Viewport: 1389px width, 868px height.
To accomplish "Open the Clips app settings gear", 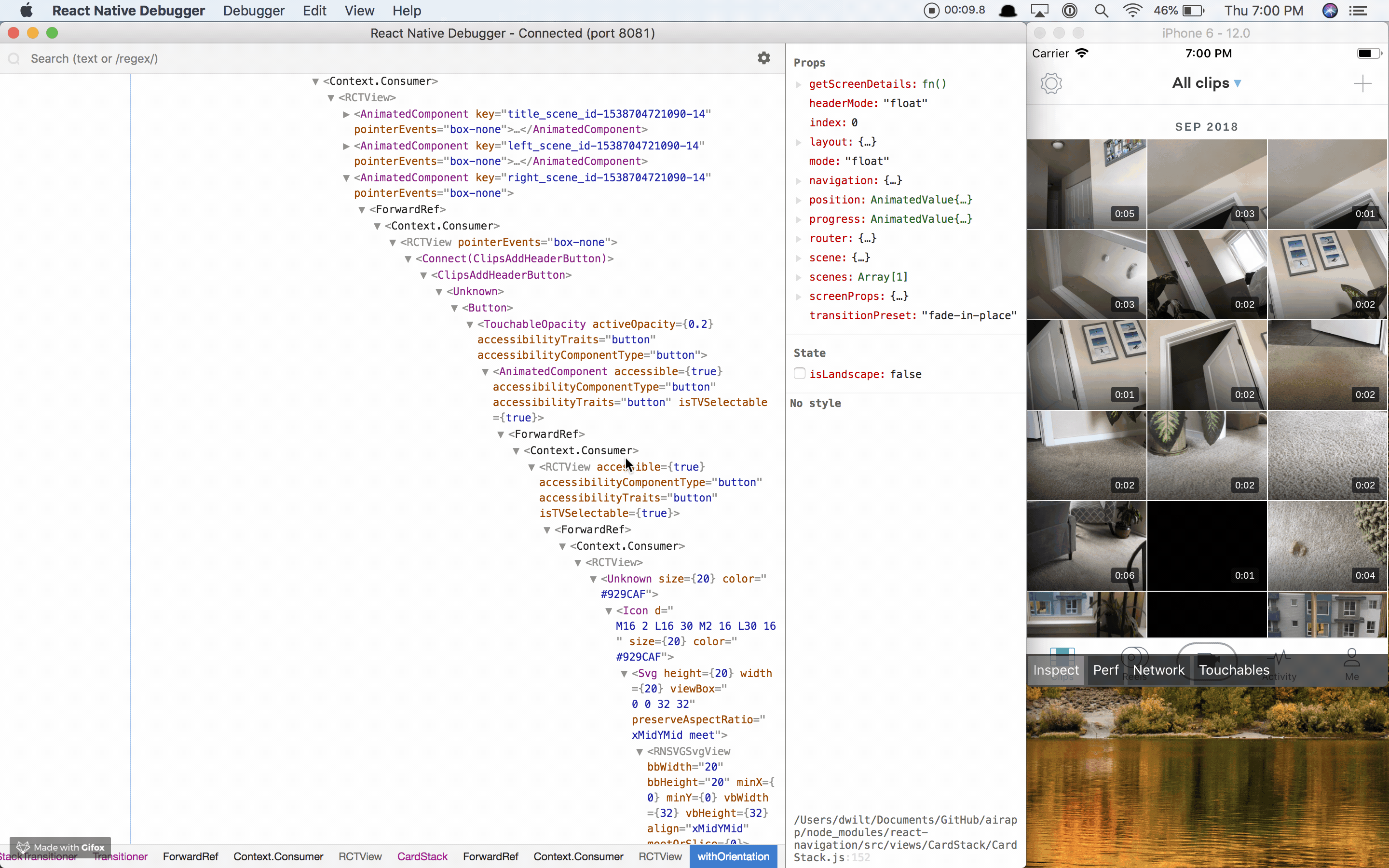I will [x=1051, y=82].
